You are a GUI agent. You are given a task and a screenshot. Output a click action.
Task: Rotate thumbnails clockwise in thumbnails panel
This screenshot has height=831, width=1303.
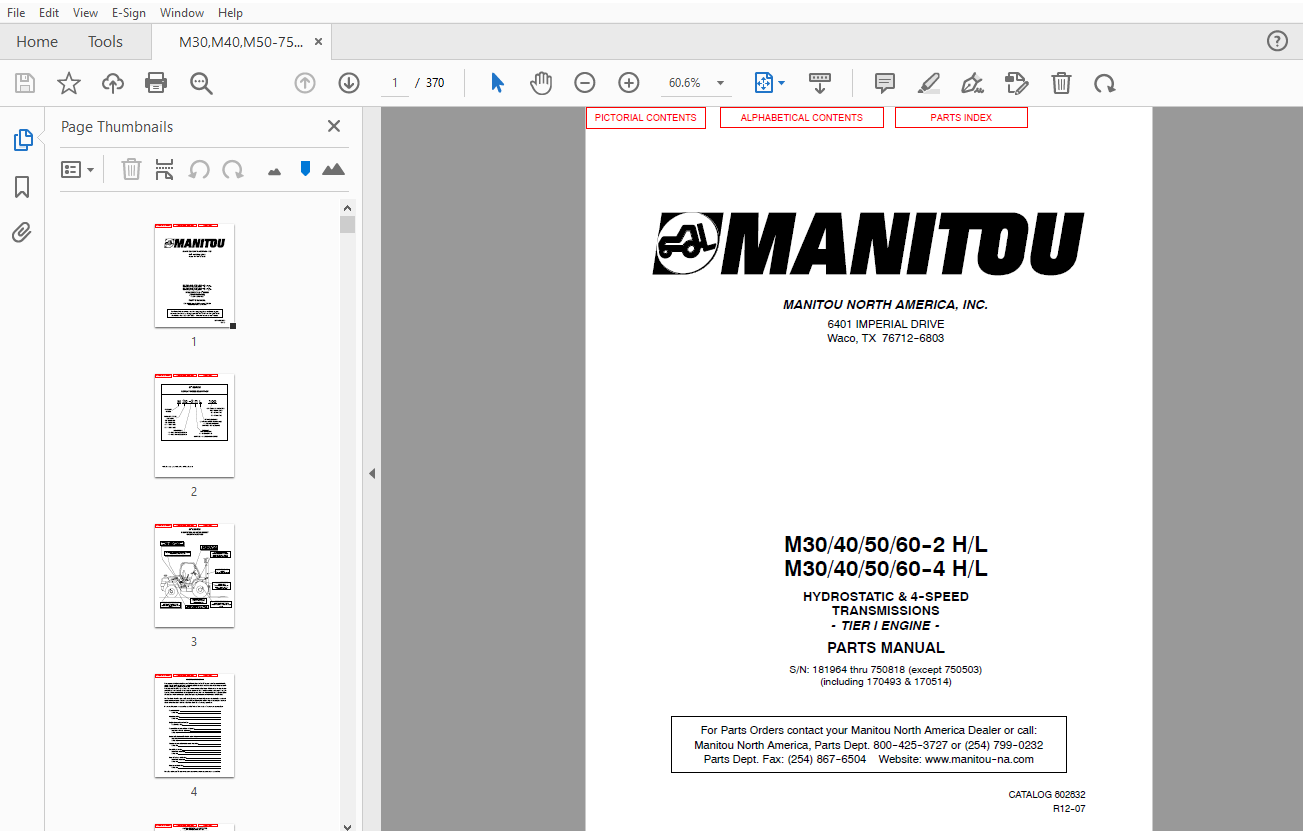pyautogui.click(x=233, y=169)
